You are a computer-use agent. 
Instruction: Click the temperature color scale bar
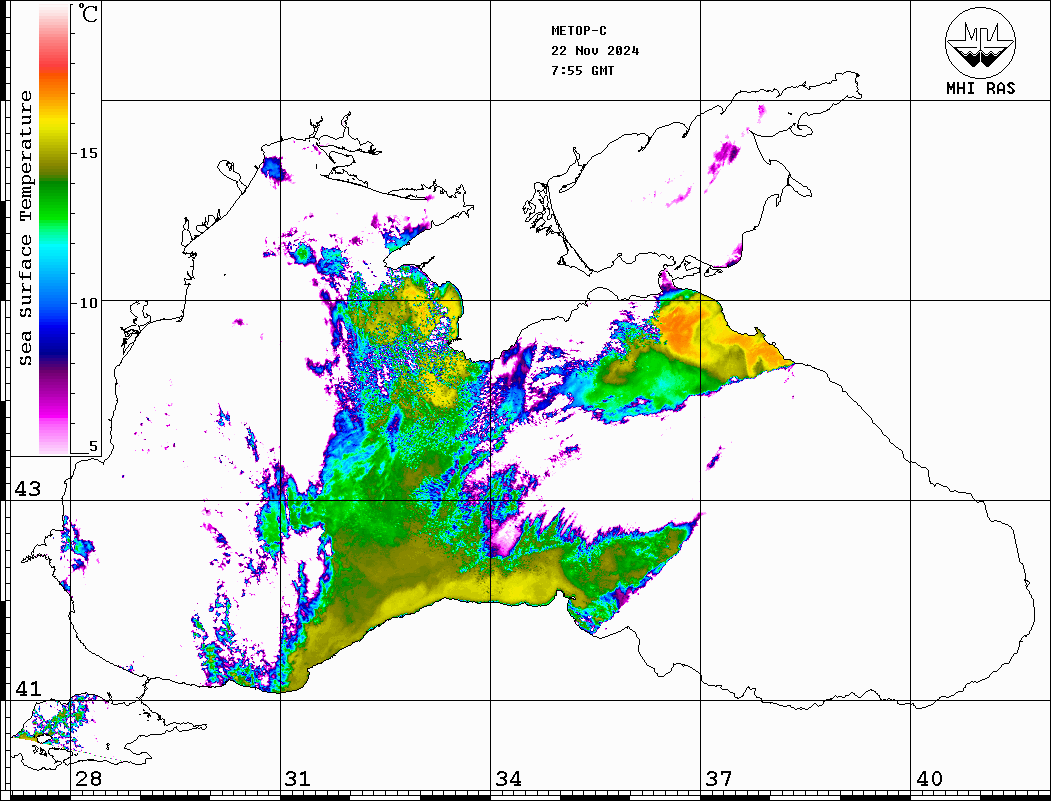click(x=54, y=229)
